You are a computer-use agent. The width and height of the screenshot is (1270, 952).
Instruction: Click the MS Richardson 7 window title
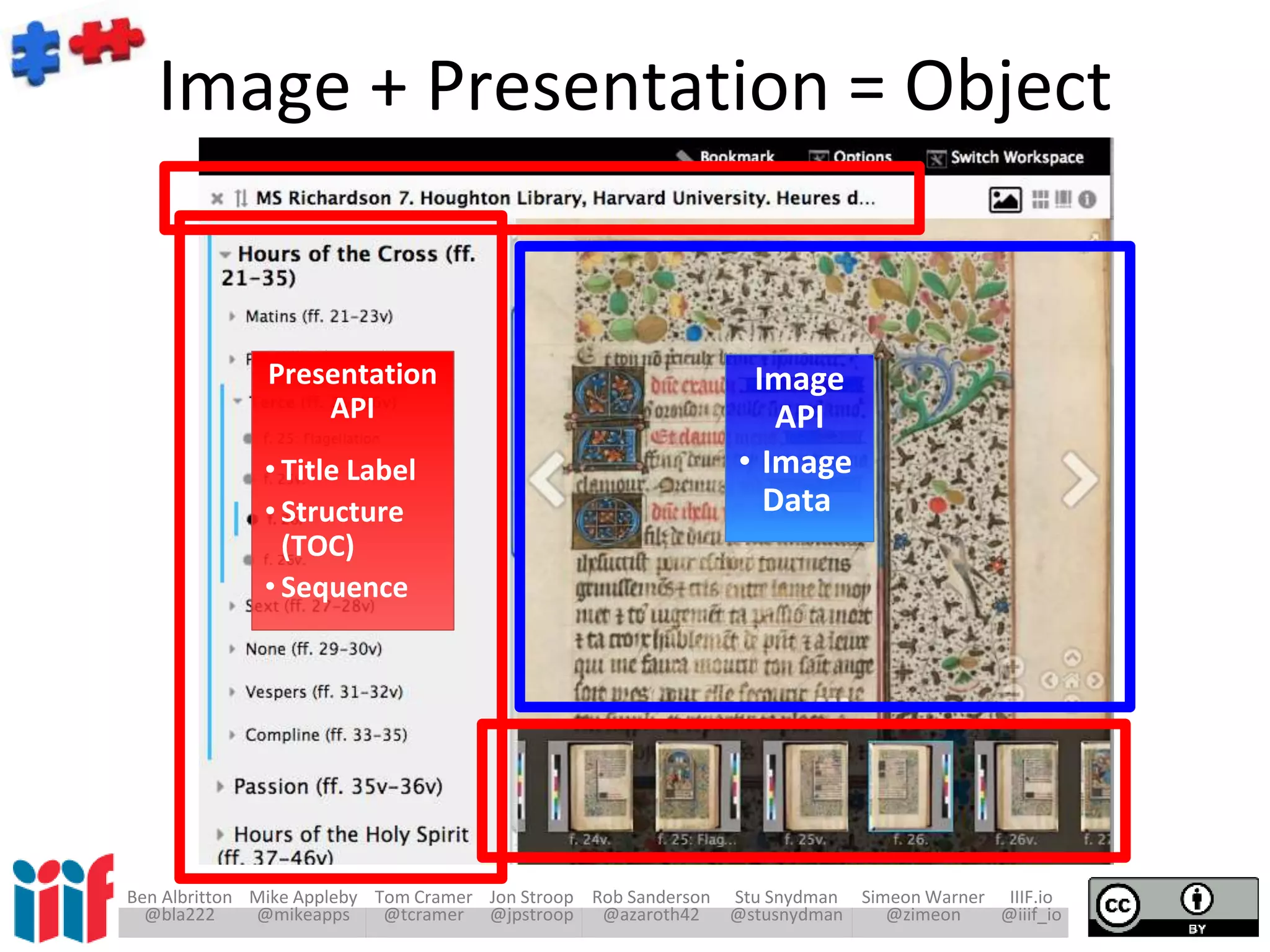click(x=566, y=198)
